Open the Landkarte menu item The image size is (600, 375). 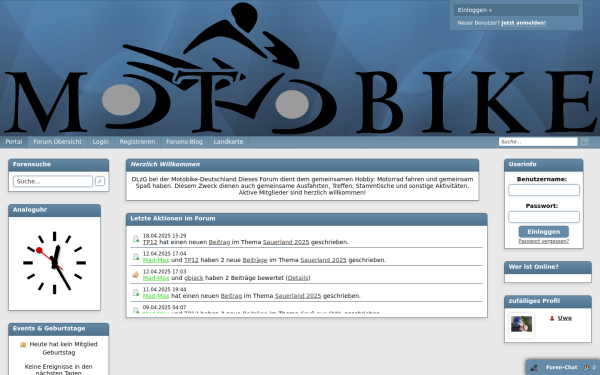point(228,142)
